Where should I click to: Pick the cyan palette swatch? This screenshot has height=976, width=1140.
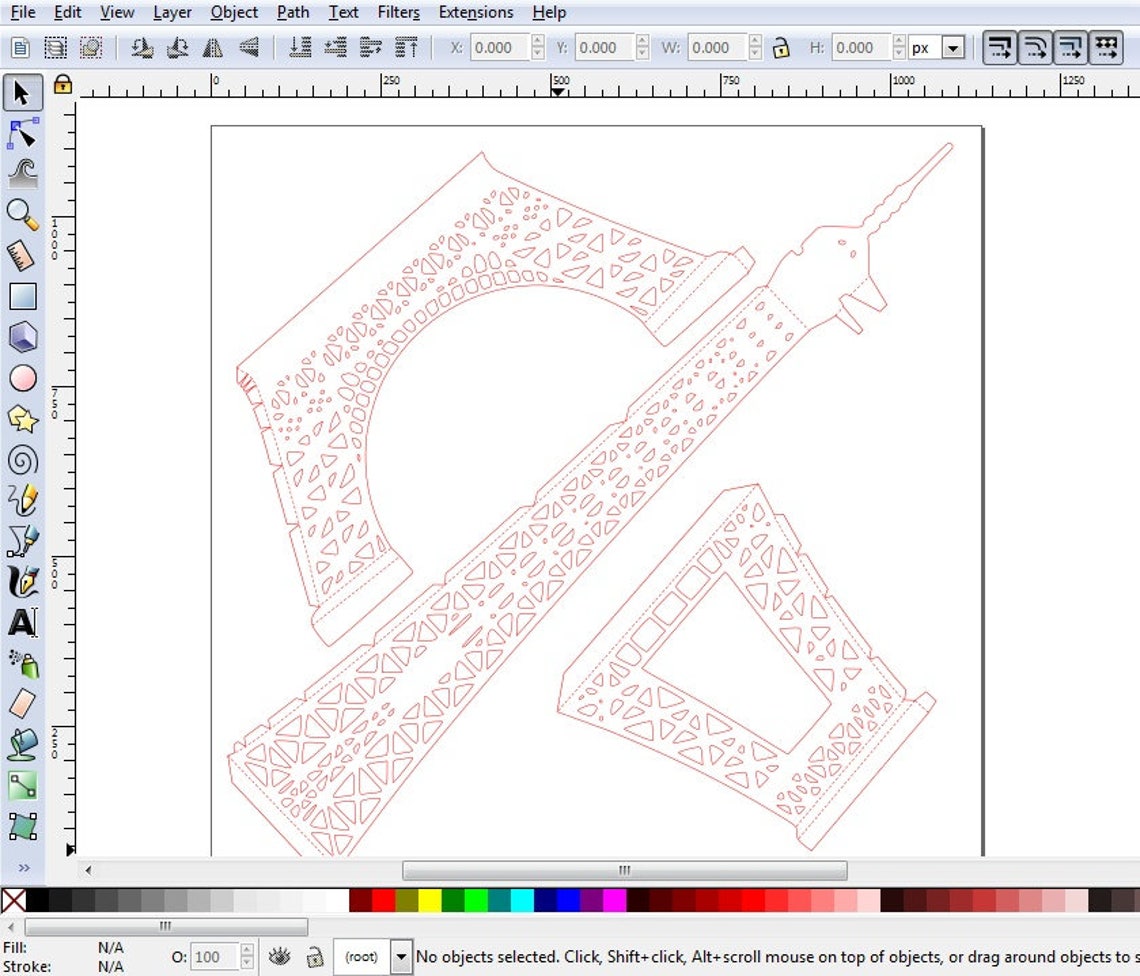pos(523,900)
